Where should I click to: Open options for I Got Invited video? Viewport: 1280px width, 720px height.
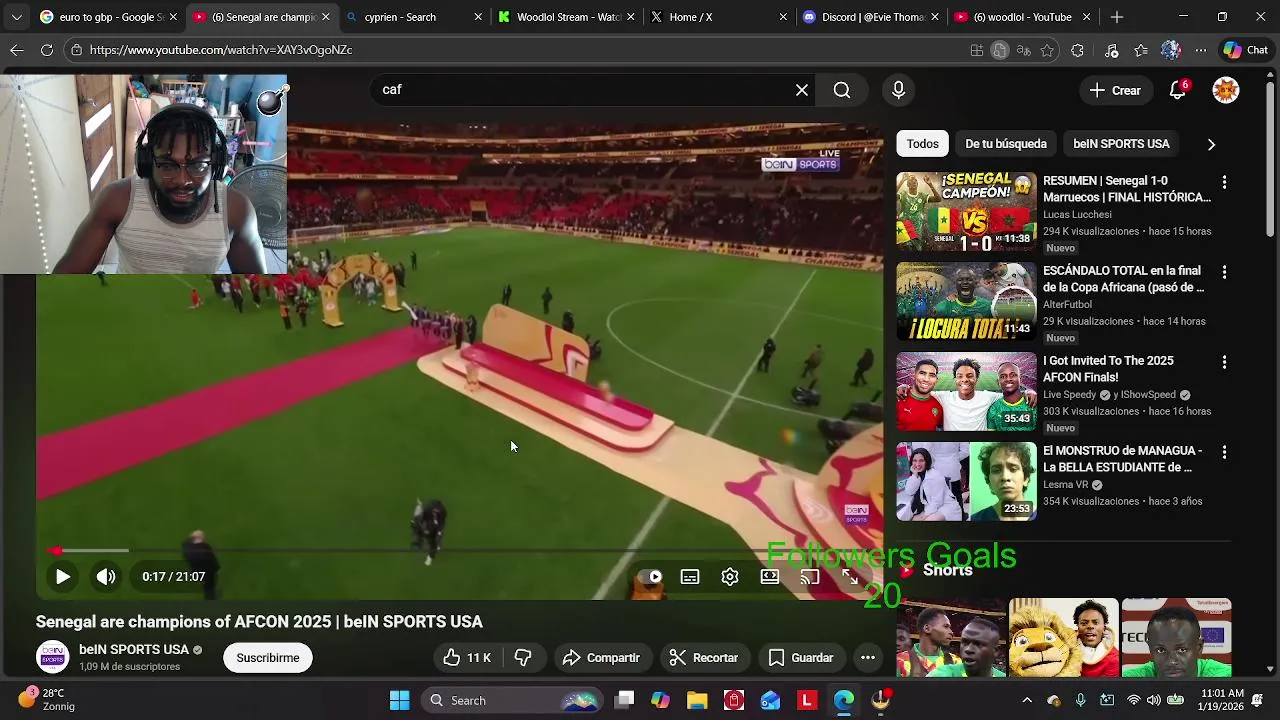point(1224,362)
